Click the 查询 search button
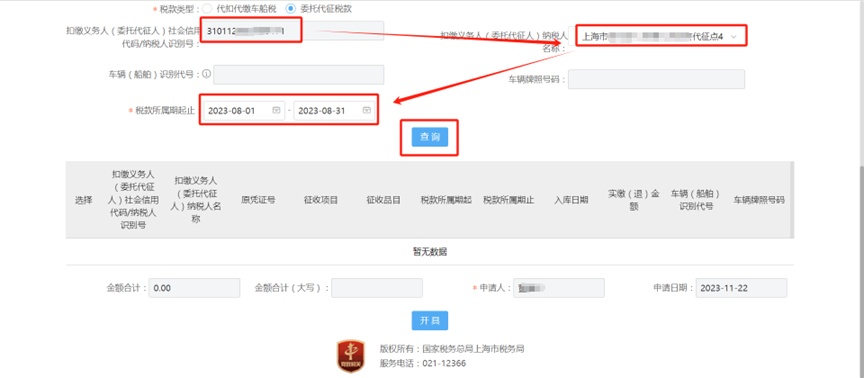This screenshot has height=378, width=864. 430,137
